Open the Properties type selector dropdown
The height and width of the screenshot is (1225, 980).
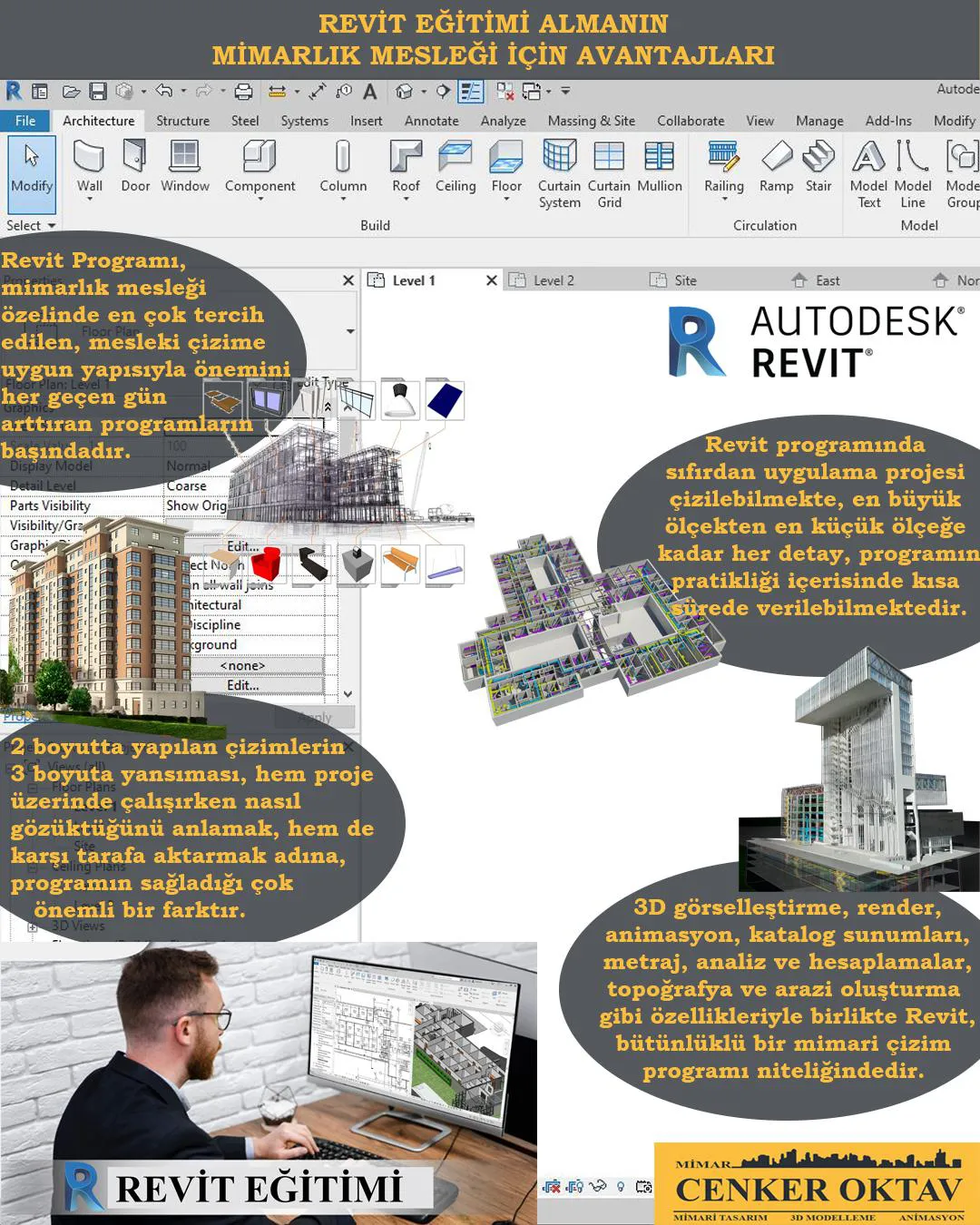[x=350, y=331]
